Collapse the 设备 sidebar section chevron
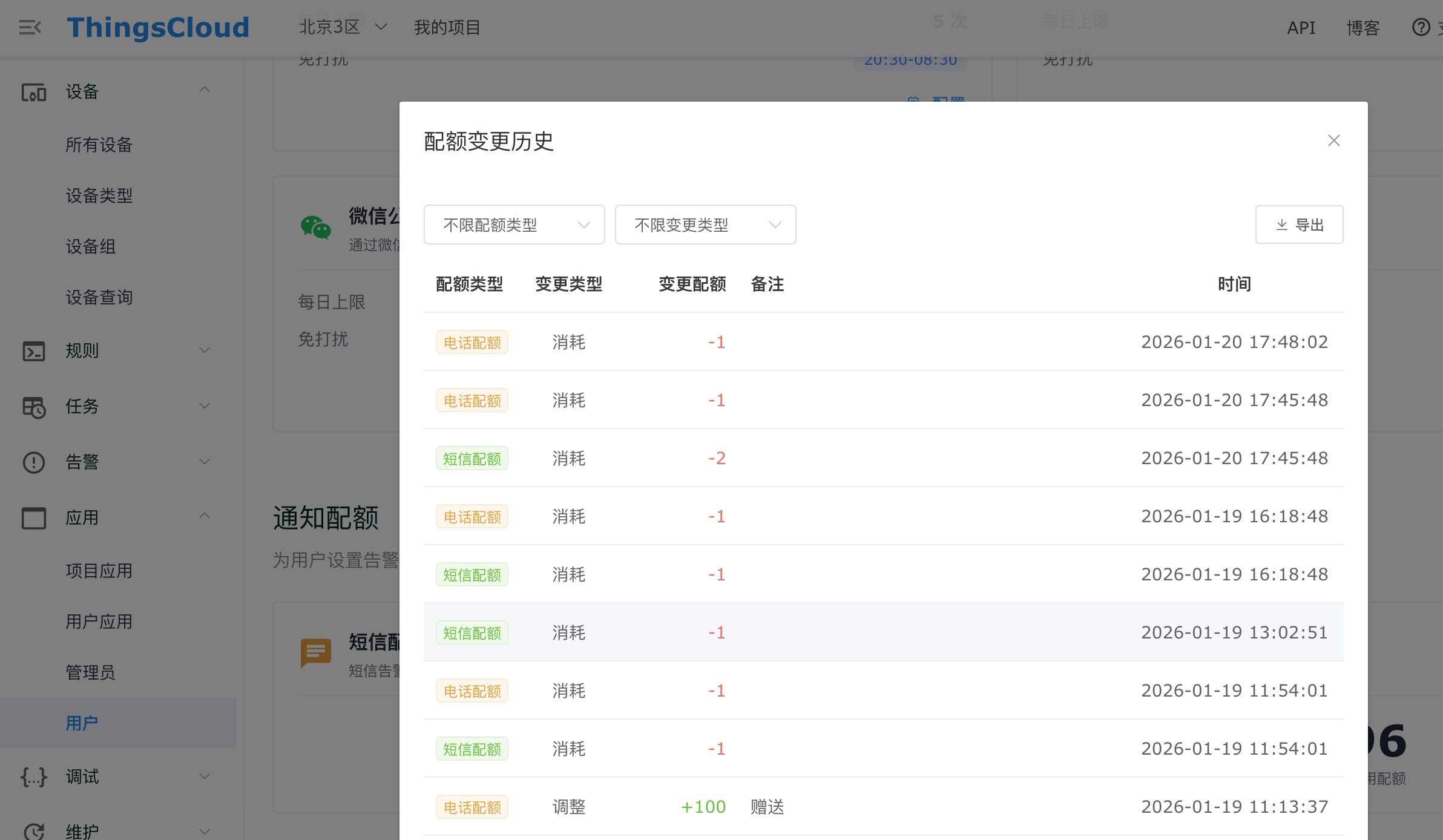This screenshot has height=840, width=1443. point(205,90)
